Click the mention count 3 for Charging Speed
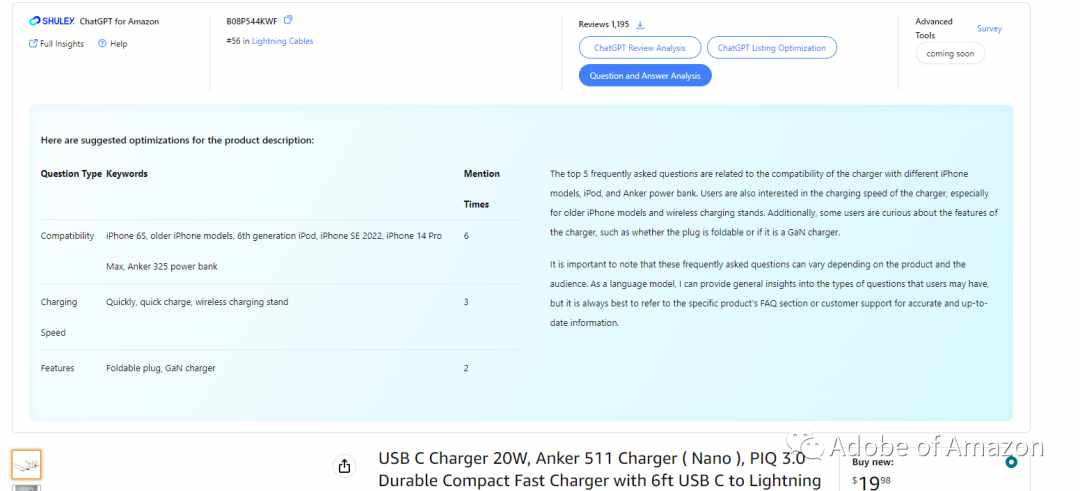Viewport: 1080px width, 491px height. [x=466, y=302]
